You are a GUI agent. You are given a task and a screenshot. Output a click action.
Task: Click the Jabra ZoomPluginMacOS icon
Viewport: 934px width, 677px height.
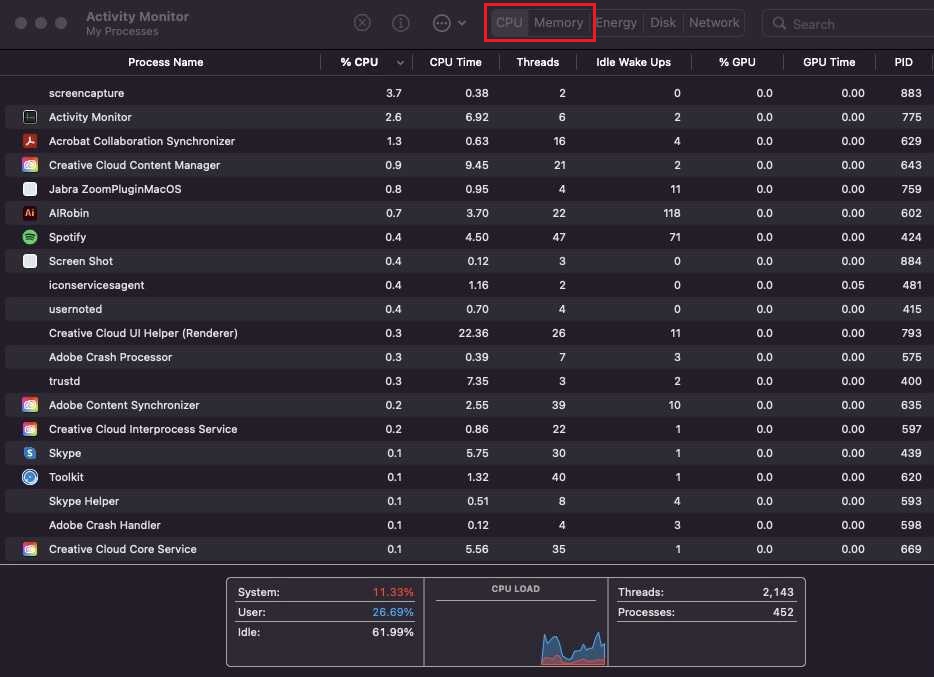30,189
